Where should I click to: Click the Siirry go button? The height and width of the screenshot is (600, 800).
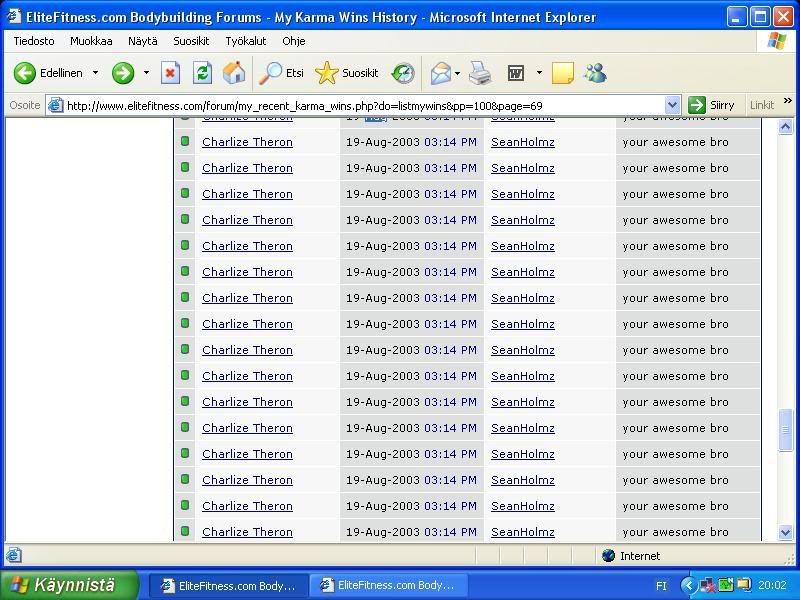pyautogui.click(x=711, y=105)
